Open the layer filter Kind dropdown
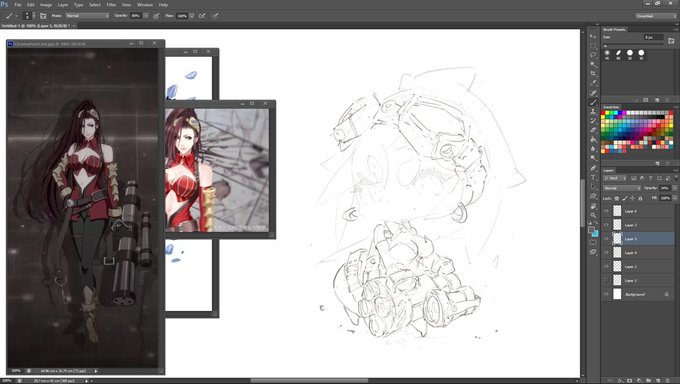 point(615,178)
